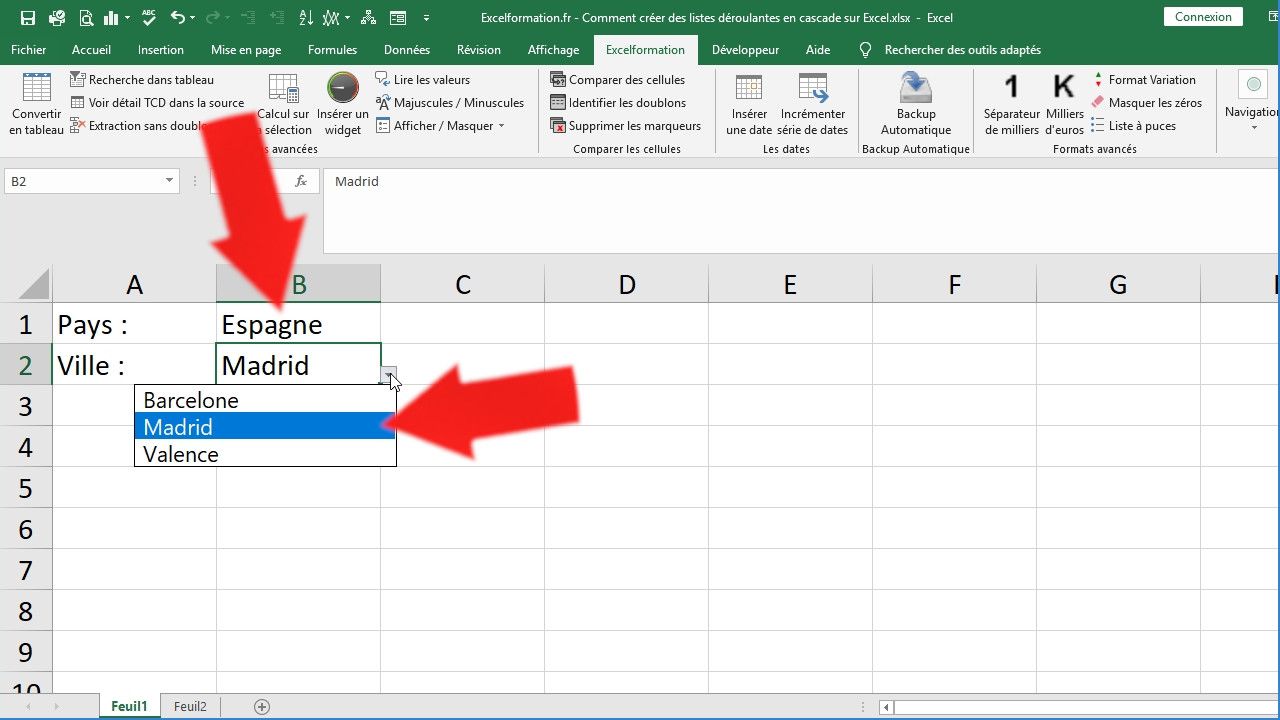Open the Données ribbon tab
The height and width of the screenshot is (720, 1280).
tap(406, 49)
